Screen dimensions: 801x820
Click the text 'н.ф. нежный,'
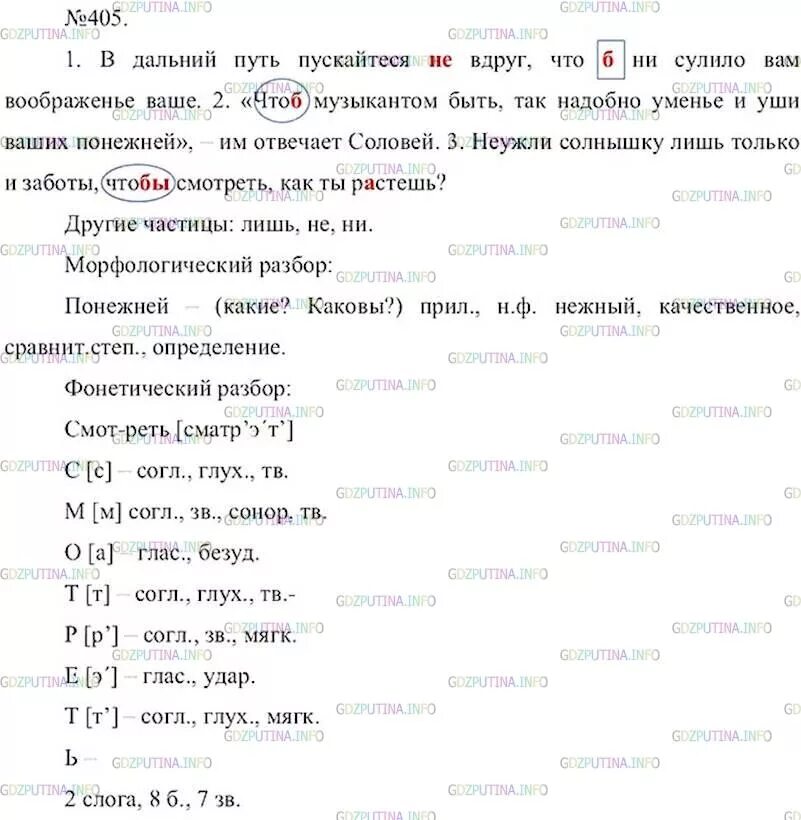pos(569,306)
